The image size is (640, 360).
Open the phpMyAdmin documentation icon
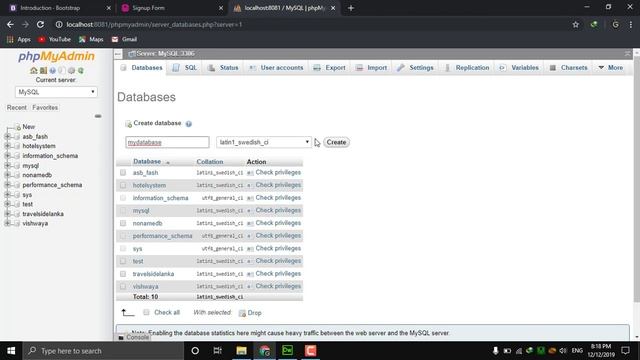[53, 71]
